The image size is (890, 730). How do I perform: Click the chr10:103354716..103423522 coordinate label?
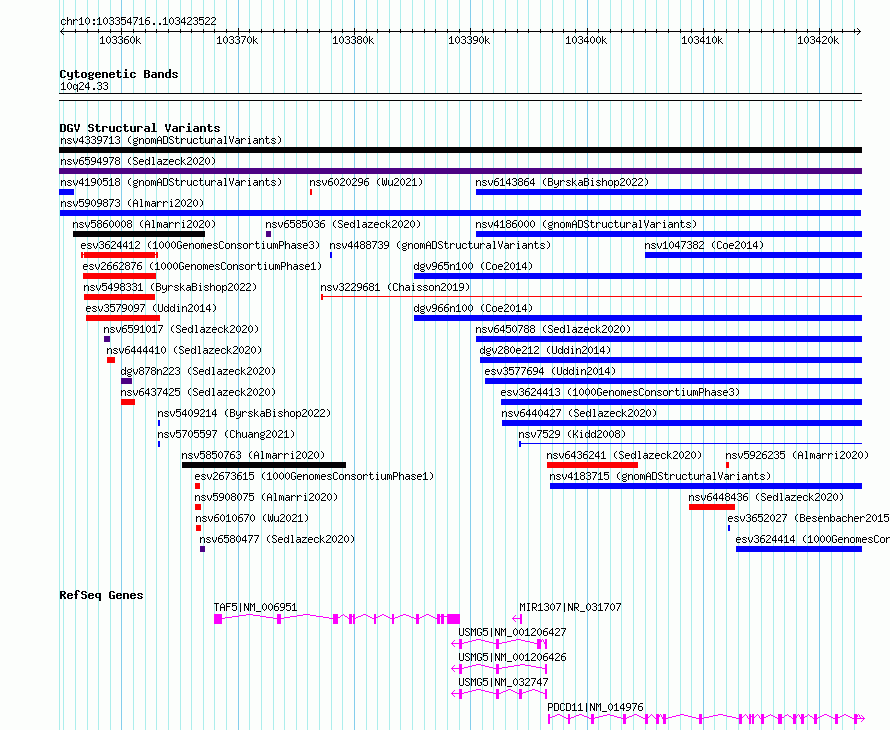point(138,22)
